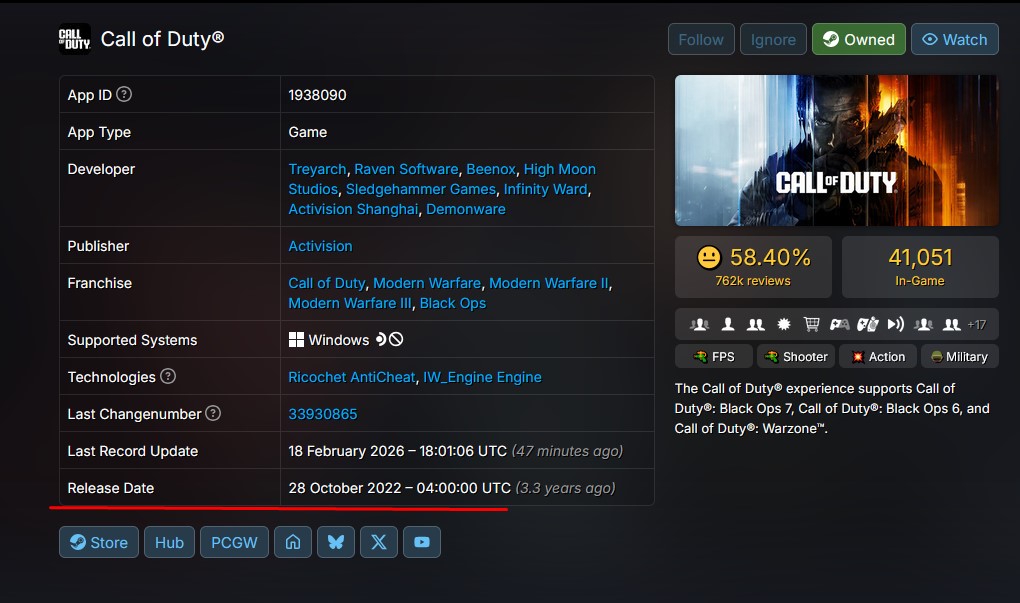Click the Action tag

878,356
